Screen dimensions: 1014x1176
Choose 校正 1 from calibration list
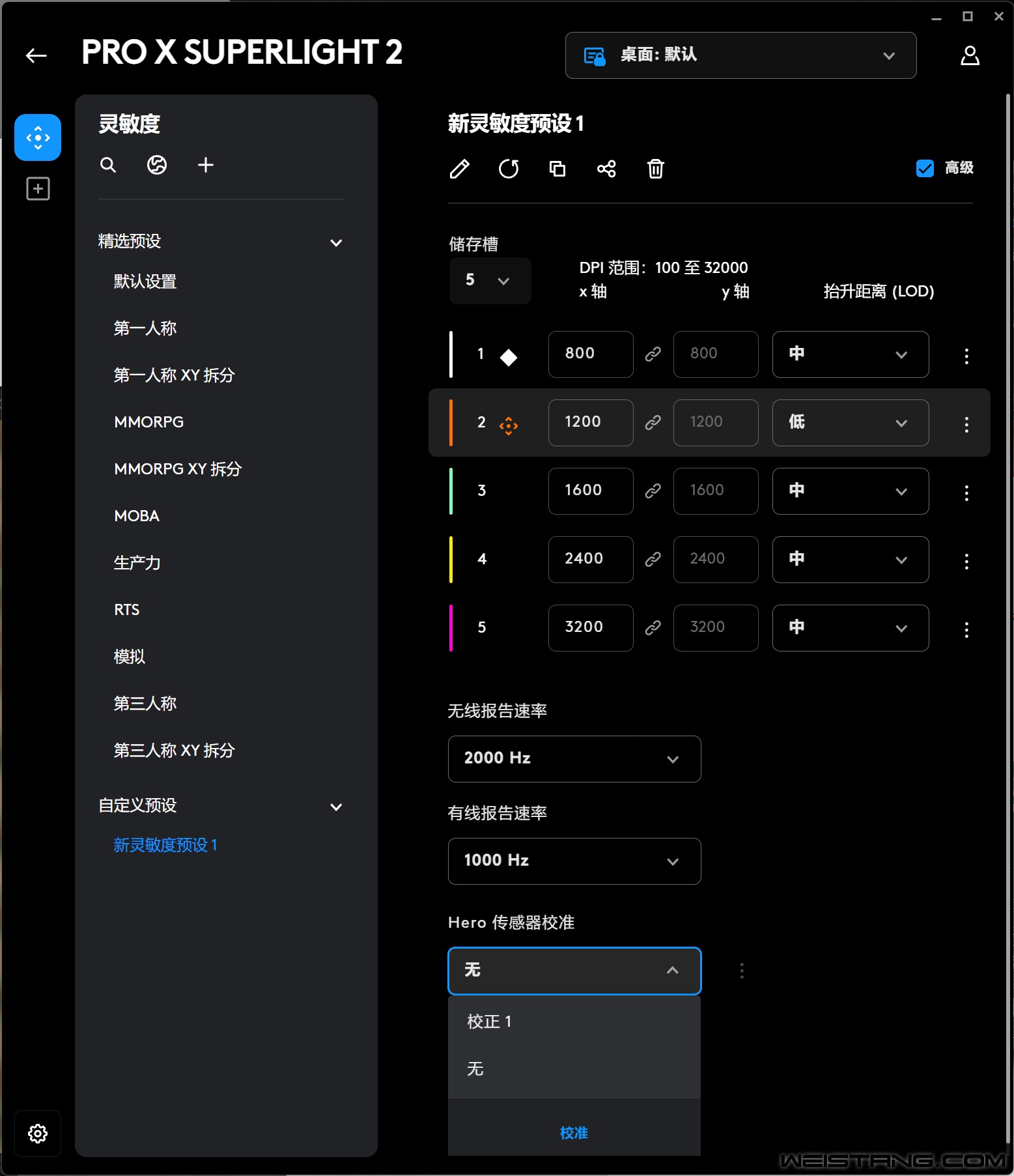click(574, 1022)
